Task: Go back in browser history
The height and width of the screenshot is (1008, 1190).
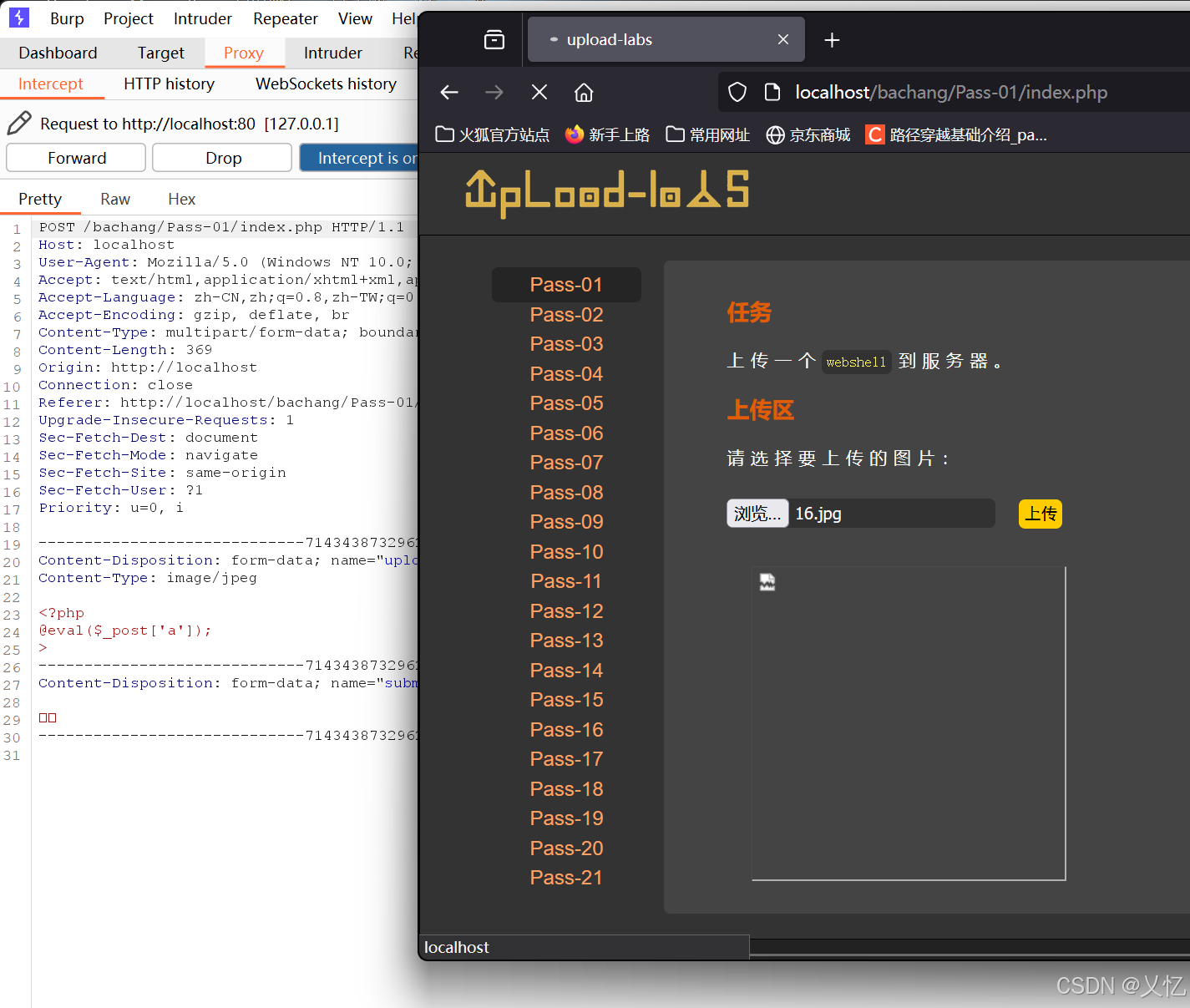Action: tap(449, 92)
